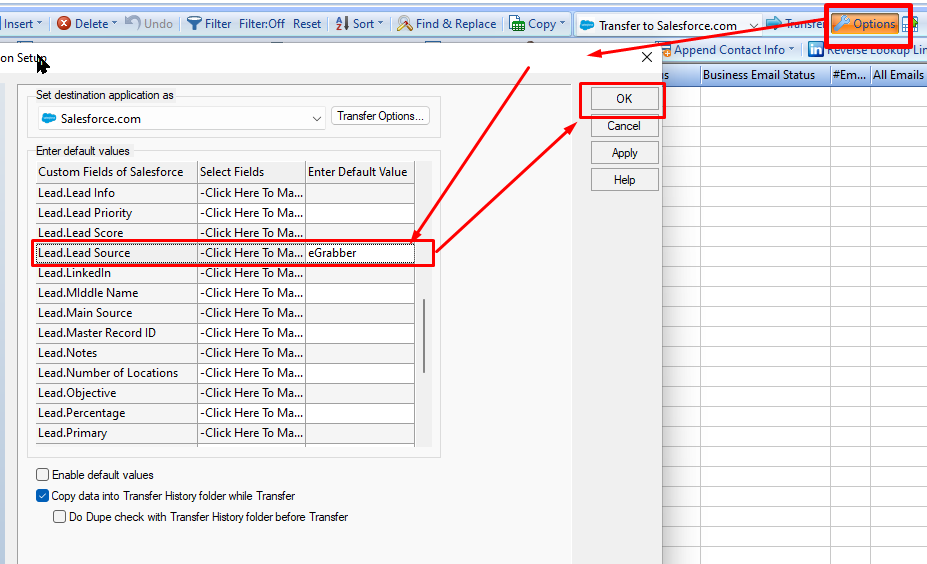This screenshot has height=564, width=927.
Task: Click the Sort A-Z icon
Action: [x=342, y=24]
